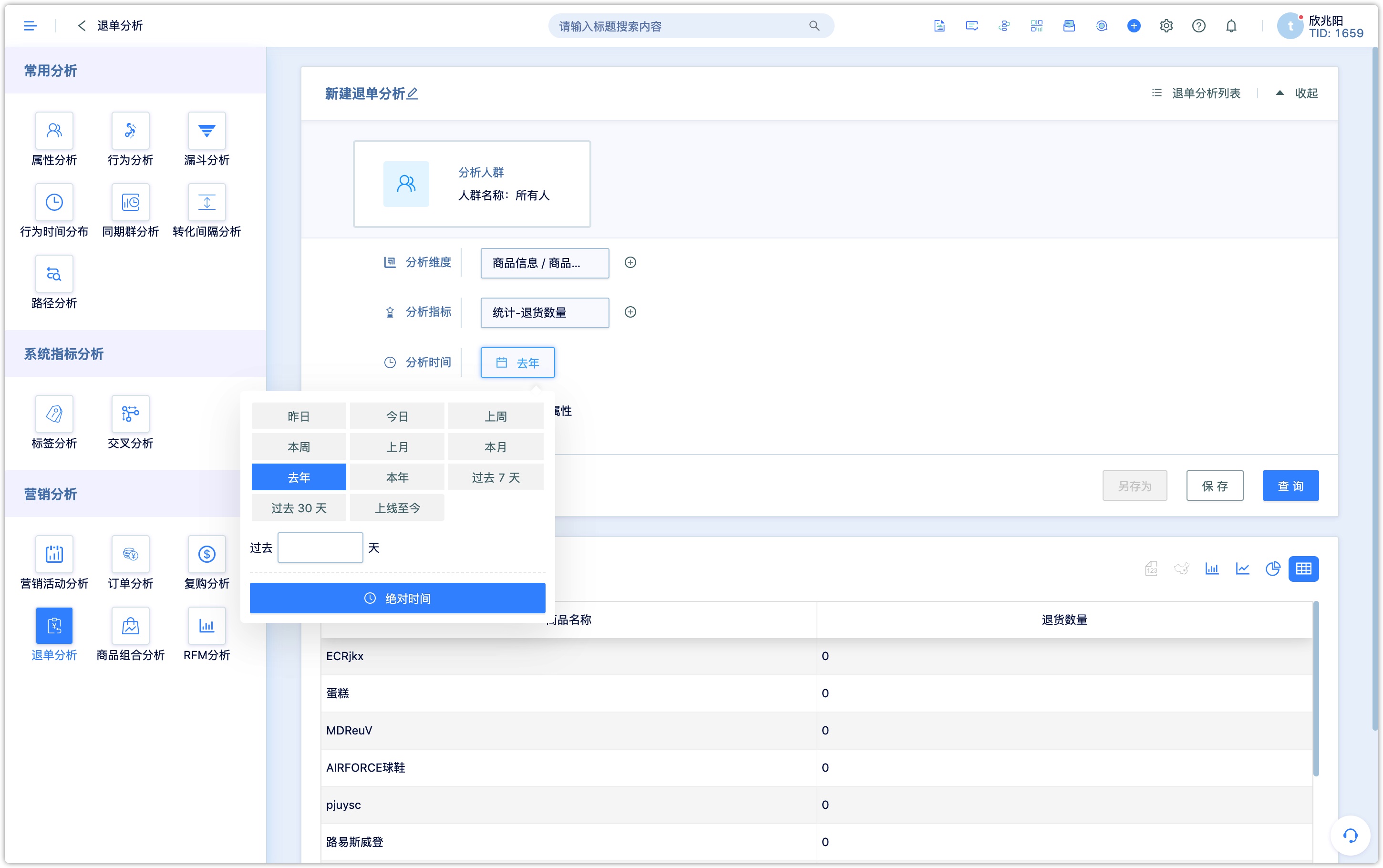The image size is (1383, 868).
Task: Select 今日 time range
Action: click(x=396, y=416)
